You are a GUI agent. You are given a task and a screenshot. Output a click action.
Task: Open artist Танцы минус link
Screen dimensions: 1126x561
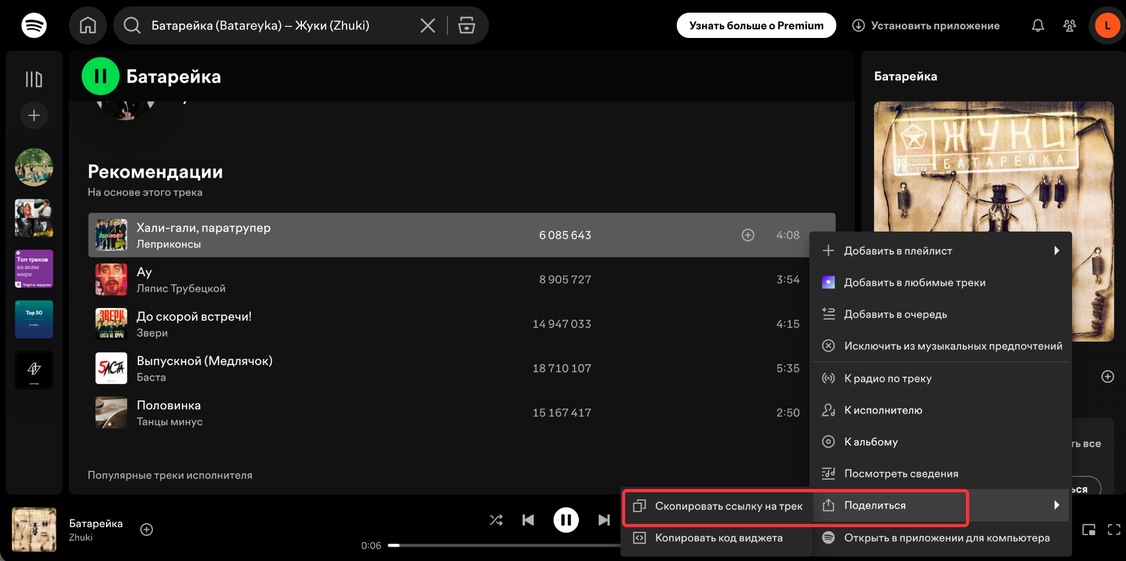pyautogui.click(x=169, y=422)
